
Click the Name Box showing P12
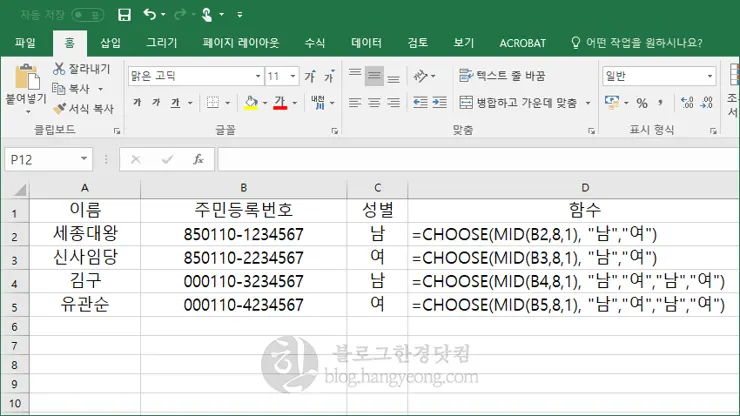pos(48,160)
